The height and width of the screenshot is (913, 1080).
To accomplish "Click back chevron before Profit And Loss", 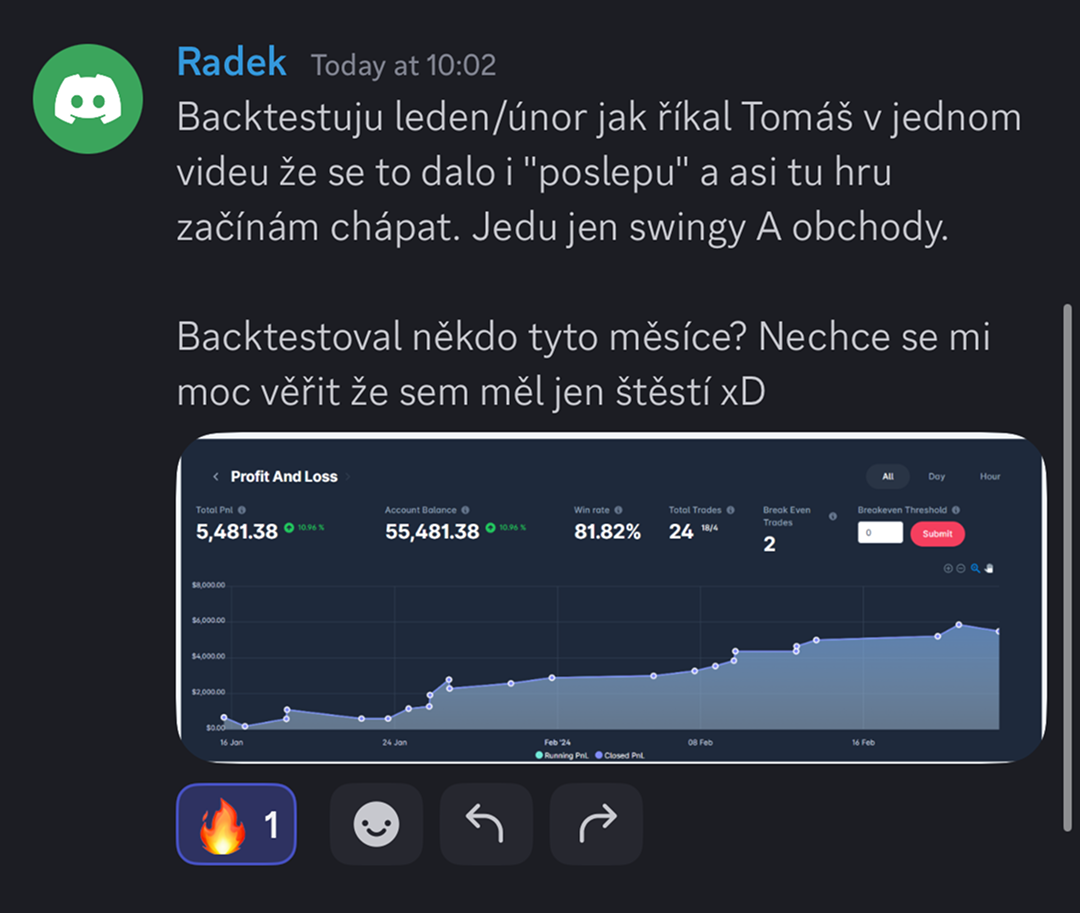I will 216,476.
